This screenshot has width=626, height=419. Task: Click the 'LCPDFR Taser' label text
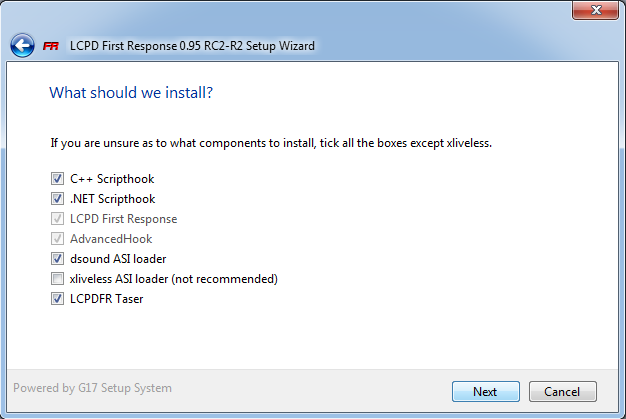click(x=106, y=299)
